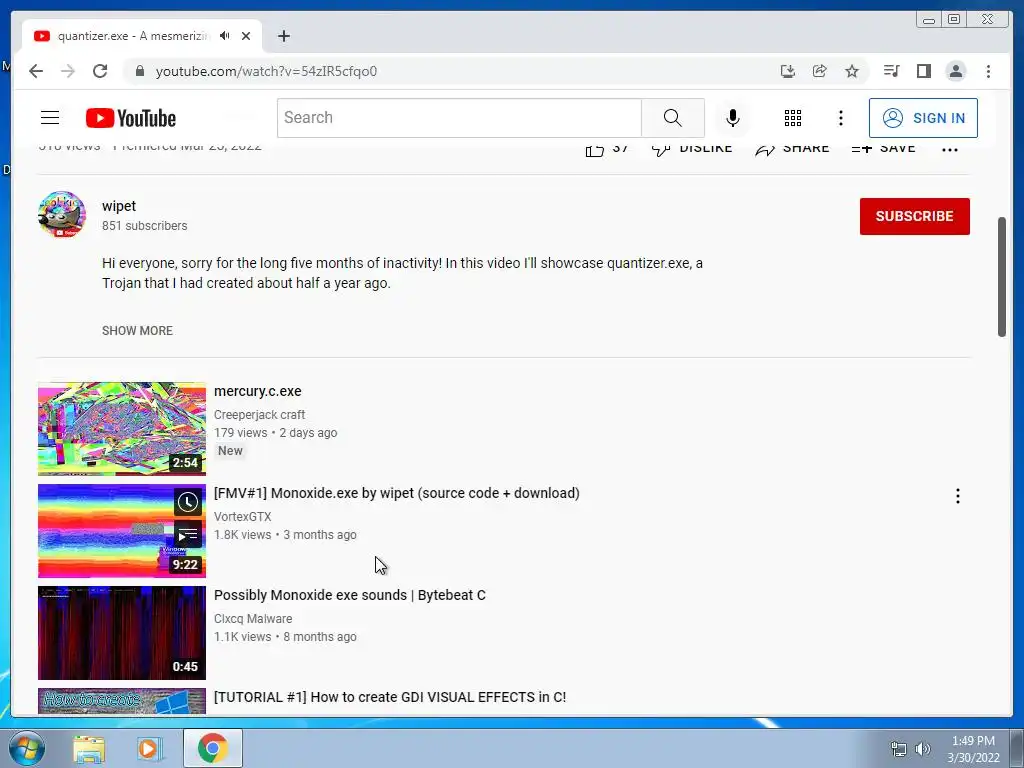Open network tray icon
This screenshot has height=768, width=1024.
click(x=899, y=749)
